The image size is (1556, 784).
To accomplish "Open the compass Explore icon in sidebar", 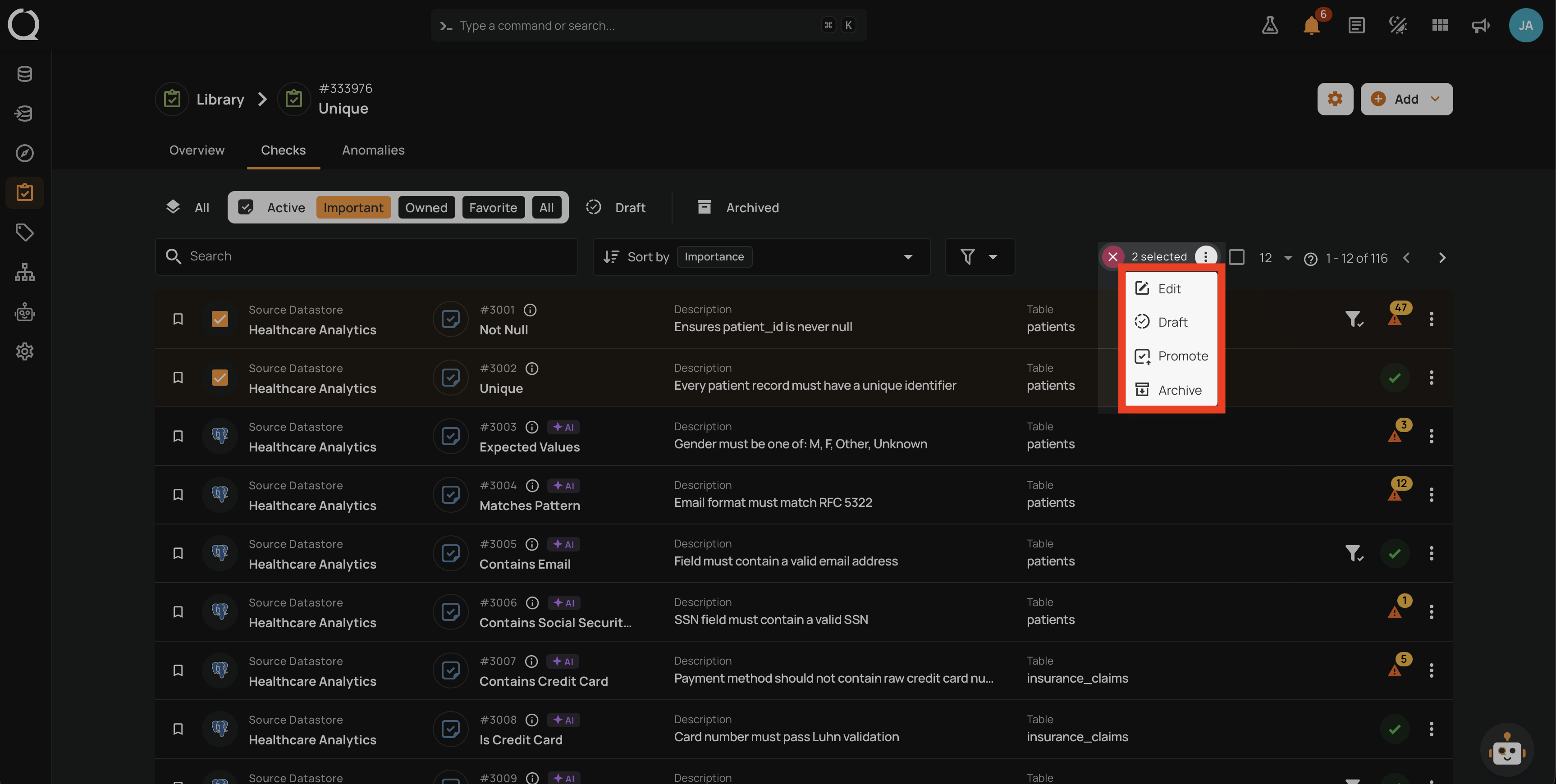I will click(x=25, y=153).
